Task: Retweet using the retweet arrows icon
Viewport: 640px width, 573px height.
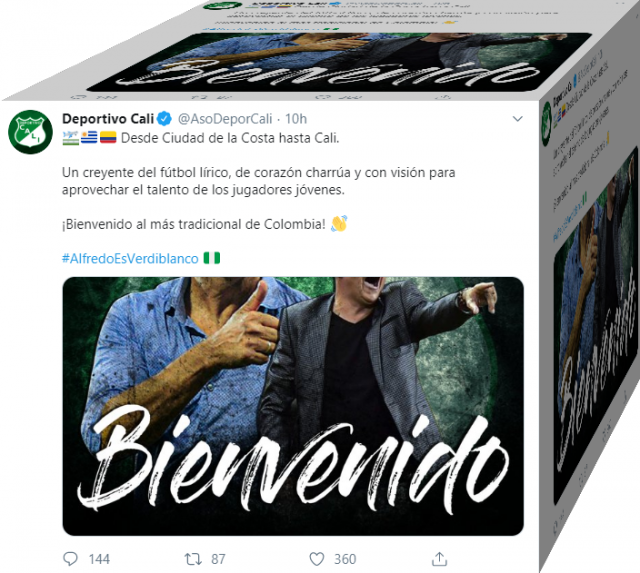Action: 193,559
